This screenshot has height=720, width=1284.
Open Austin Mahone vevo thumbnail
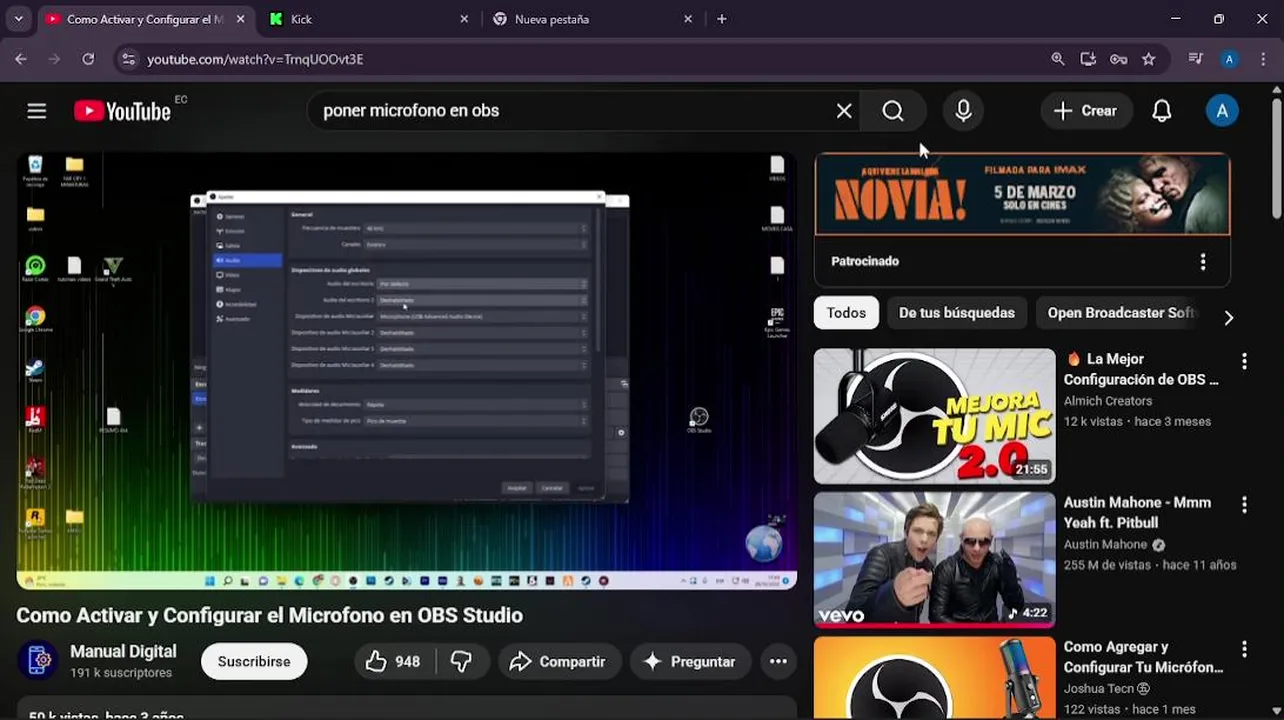click(934, 560)
